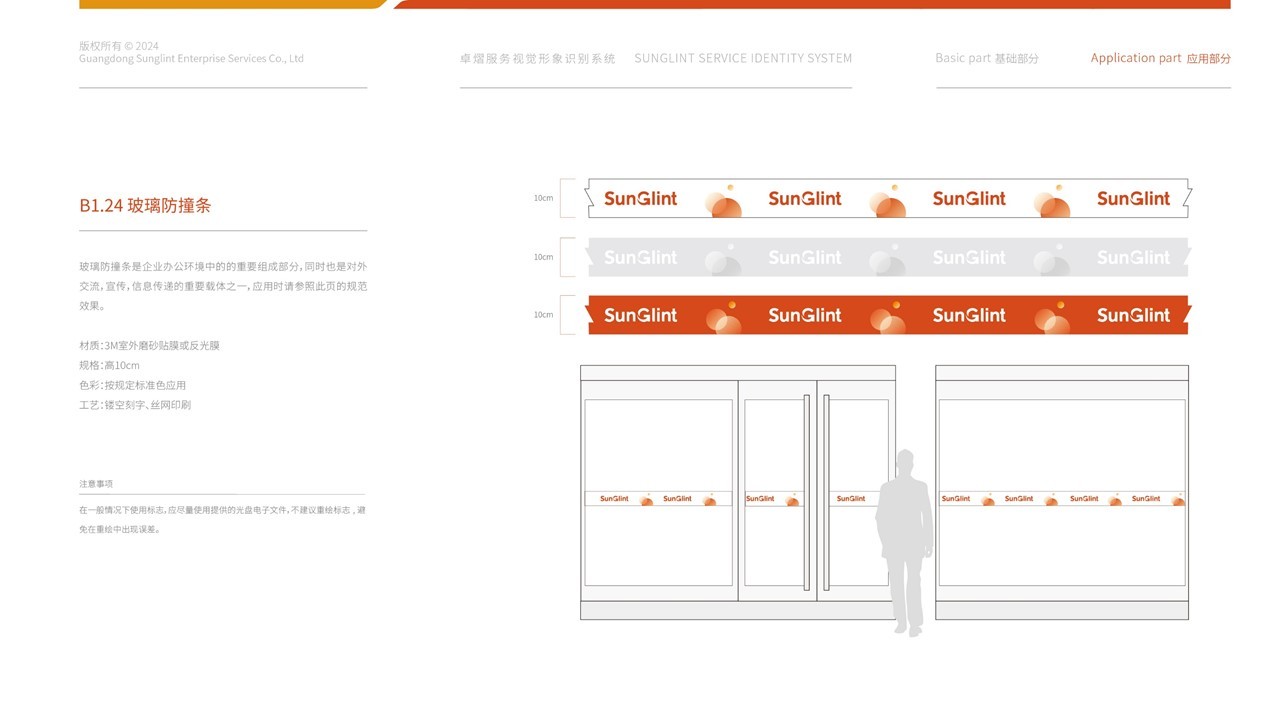Click the right door handle bar
This screenshot has height=720, width=1280.
tap(826, 492)
